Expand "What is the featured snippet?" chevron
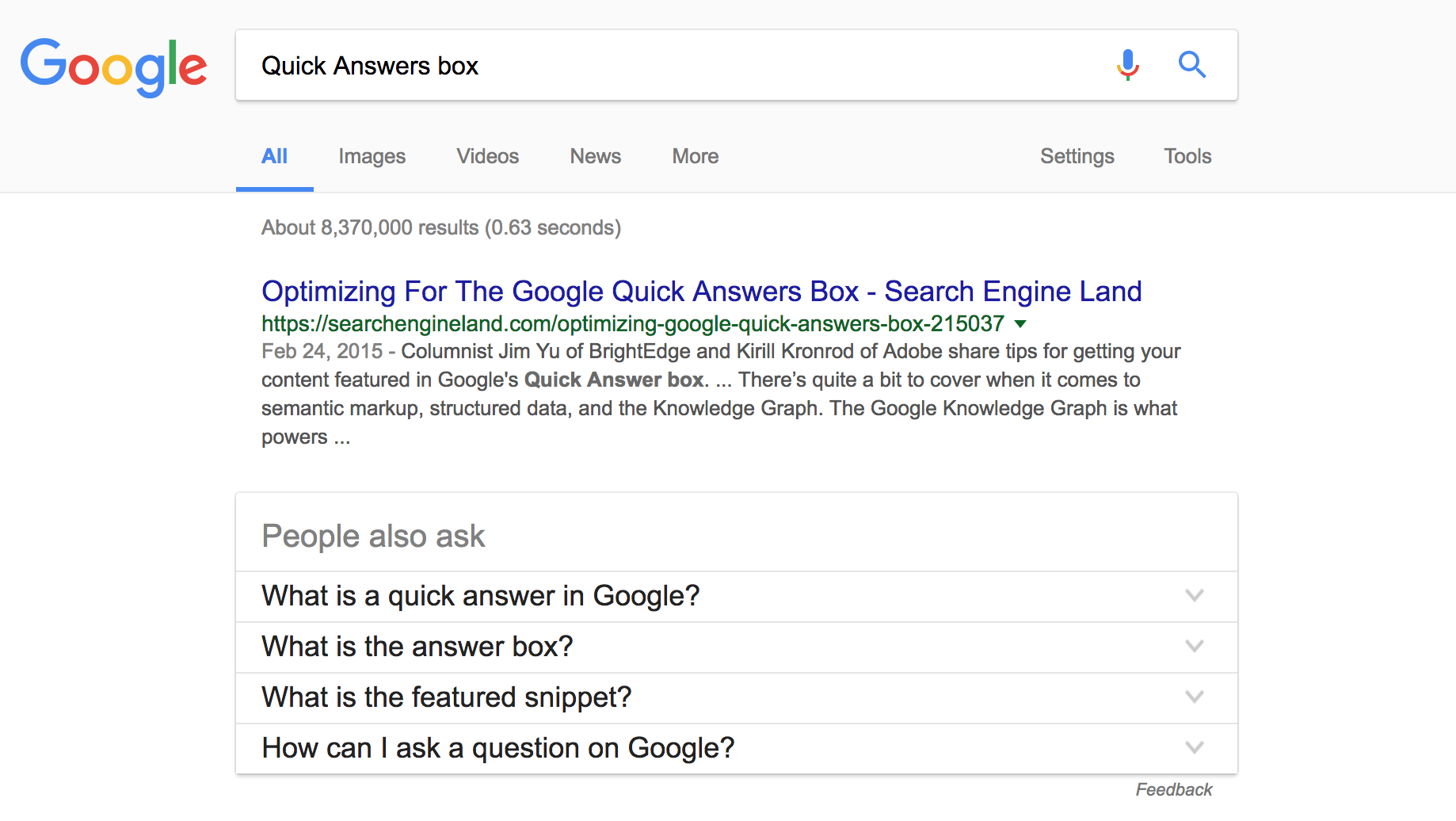This screenshot has height=821, width=1456. click(1194, 697)
